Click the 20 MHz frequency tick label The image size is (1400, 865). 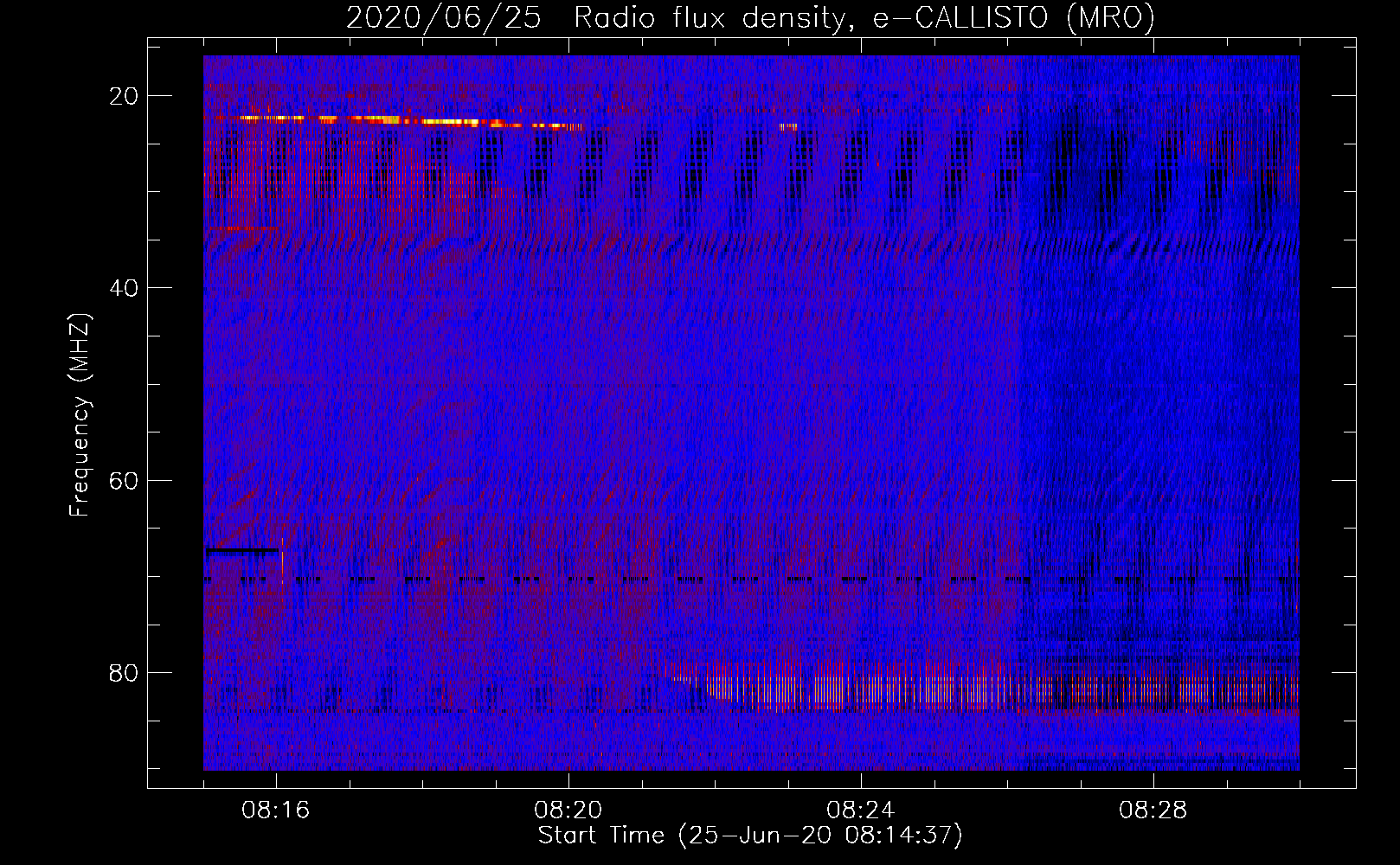click(x=124, y=96)
